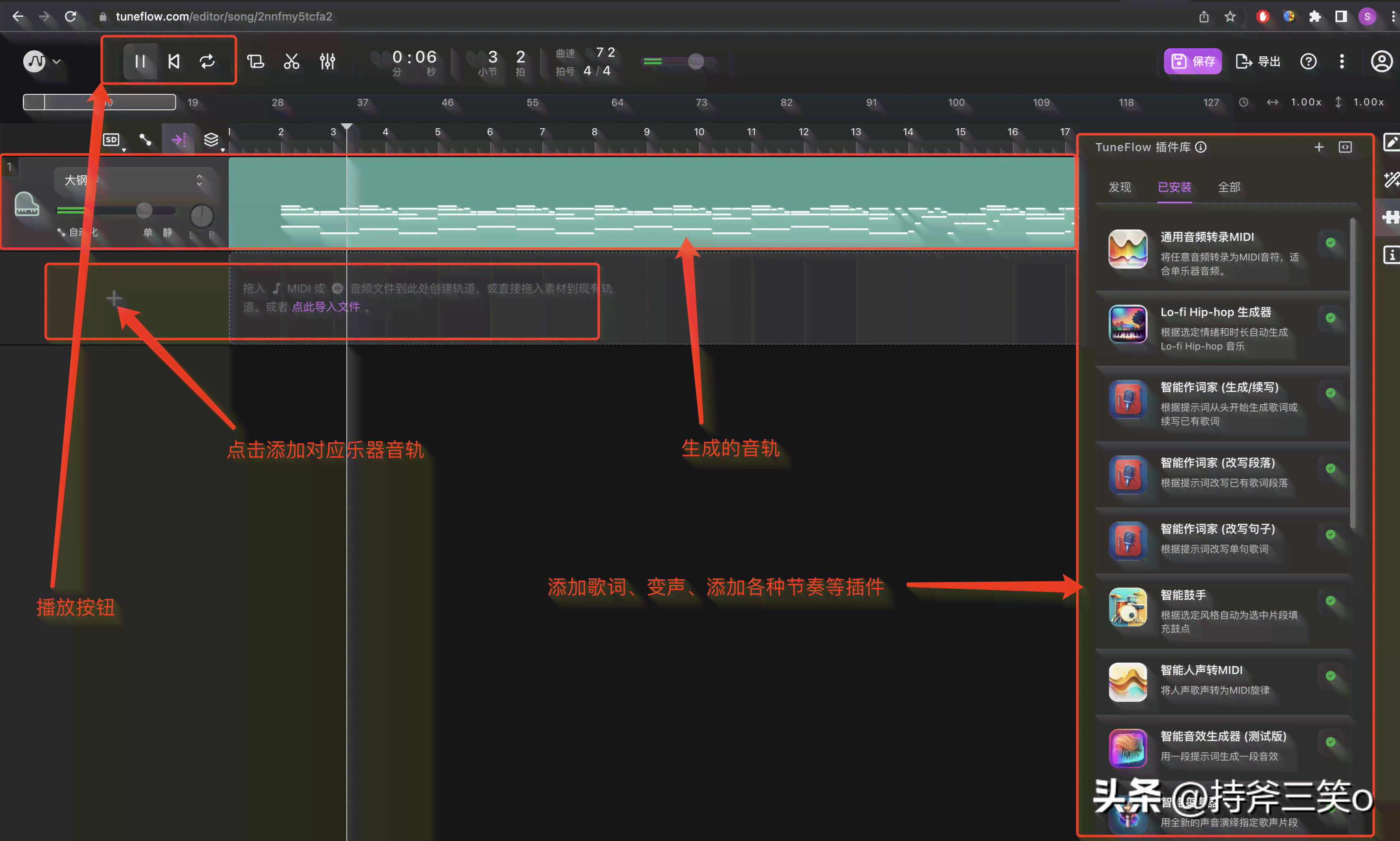Open the puzzle-piece plugins sidebar icon
Image resolution: width=1400 pixels, height=841 pixels.
click(1391, 217)
